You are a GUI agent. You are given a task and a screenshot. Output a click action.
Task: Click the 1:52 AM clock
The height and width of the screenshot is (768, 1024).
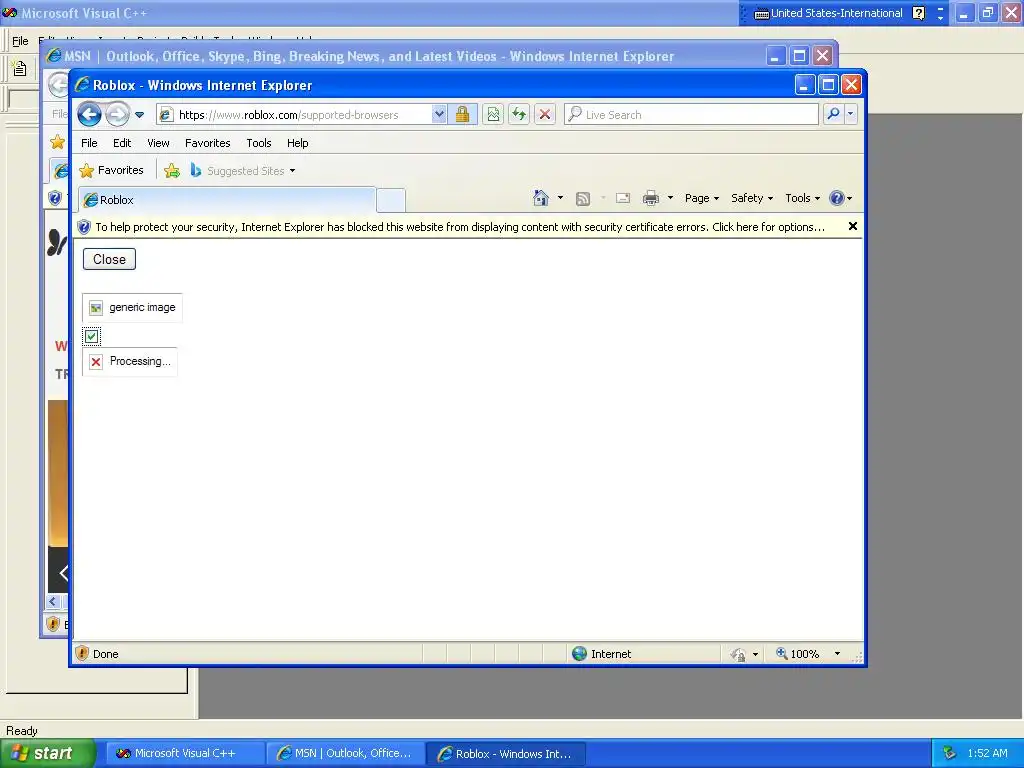tap(987, 753)
